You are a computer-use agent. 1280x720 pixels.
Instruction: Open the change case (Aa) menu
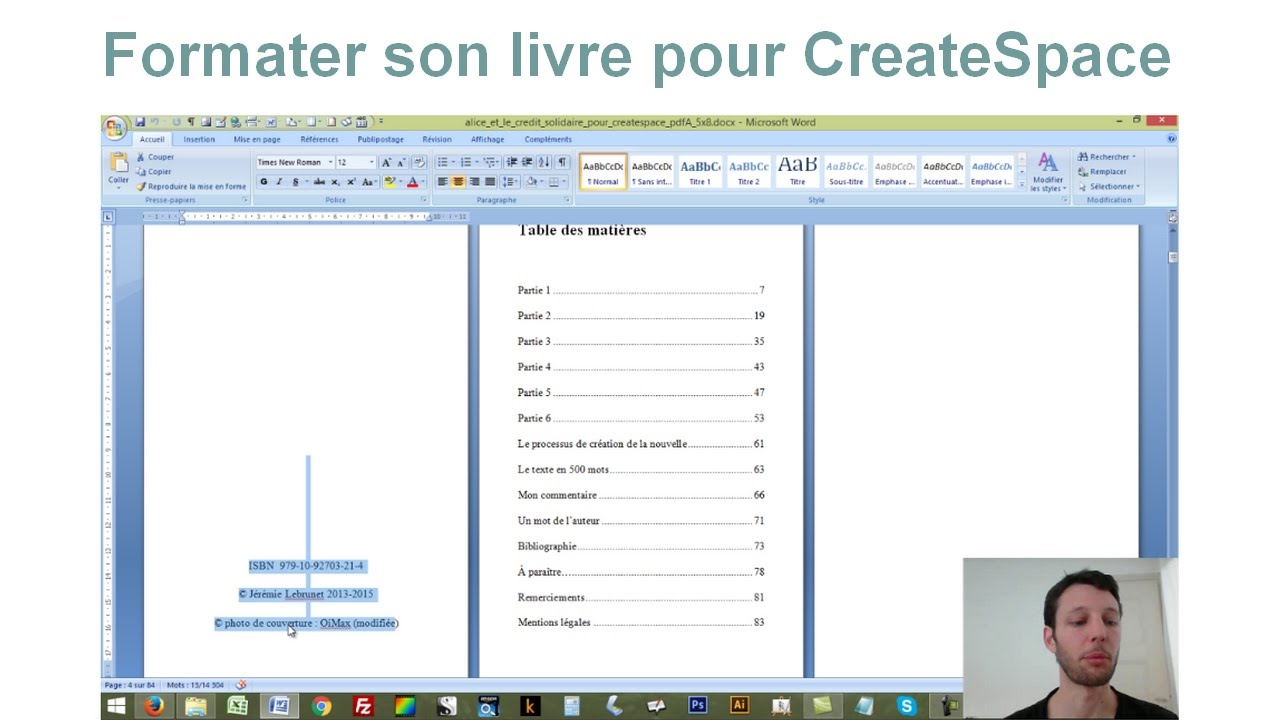pyautogui.click(x=369, y=182)
